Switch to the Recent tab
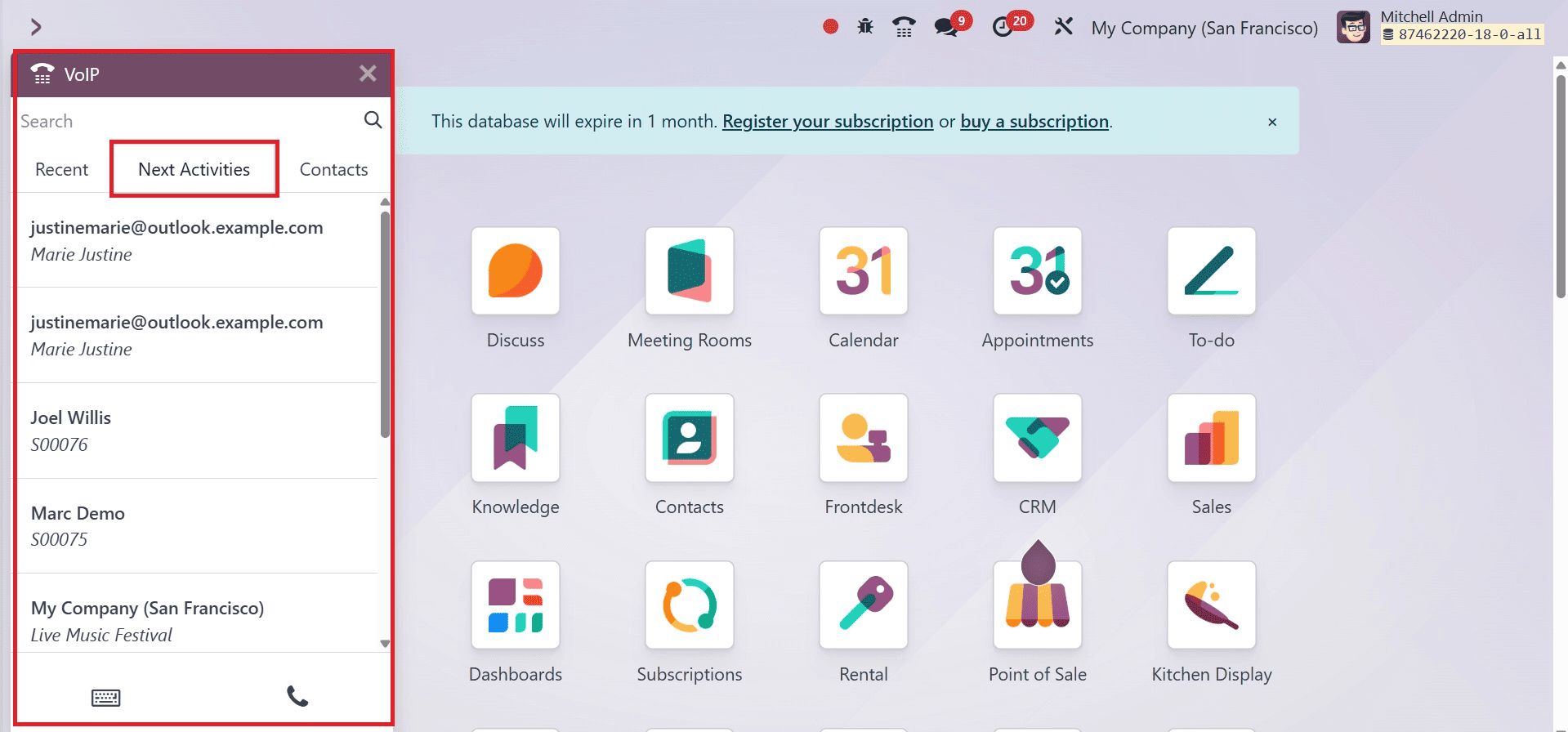1568x732 pixels. 61,169
